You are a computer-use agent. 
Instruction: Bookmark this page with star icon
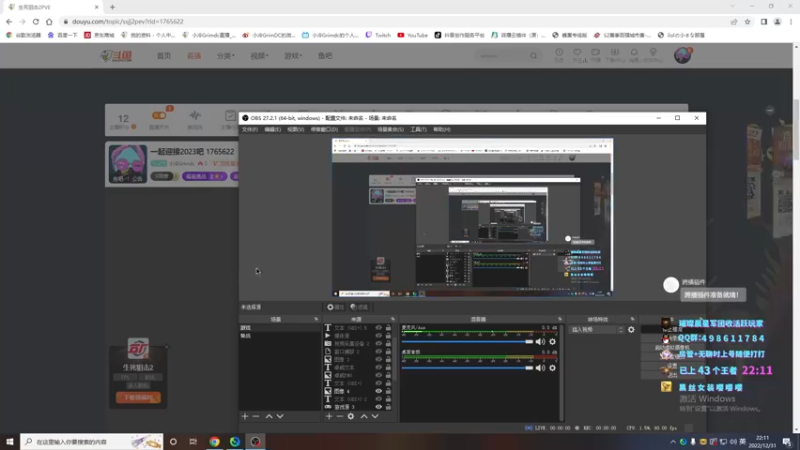click(747, 21)
